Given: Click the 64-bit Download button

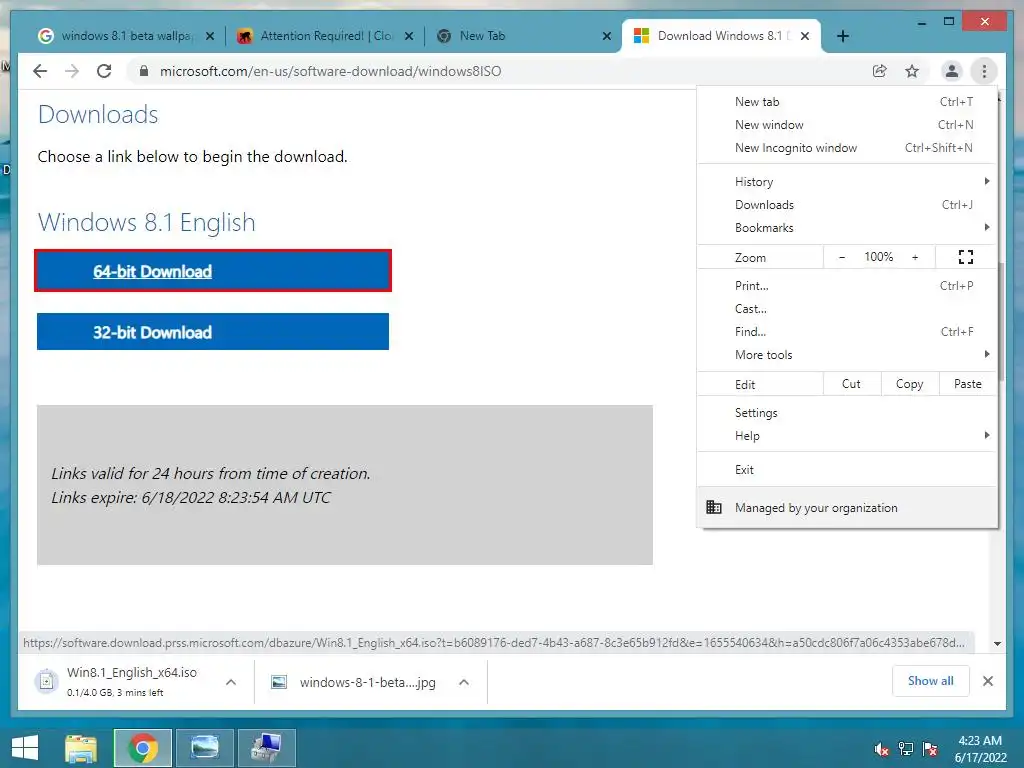Looking at the screenshot, I should point(213,271).
